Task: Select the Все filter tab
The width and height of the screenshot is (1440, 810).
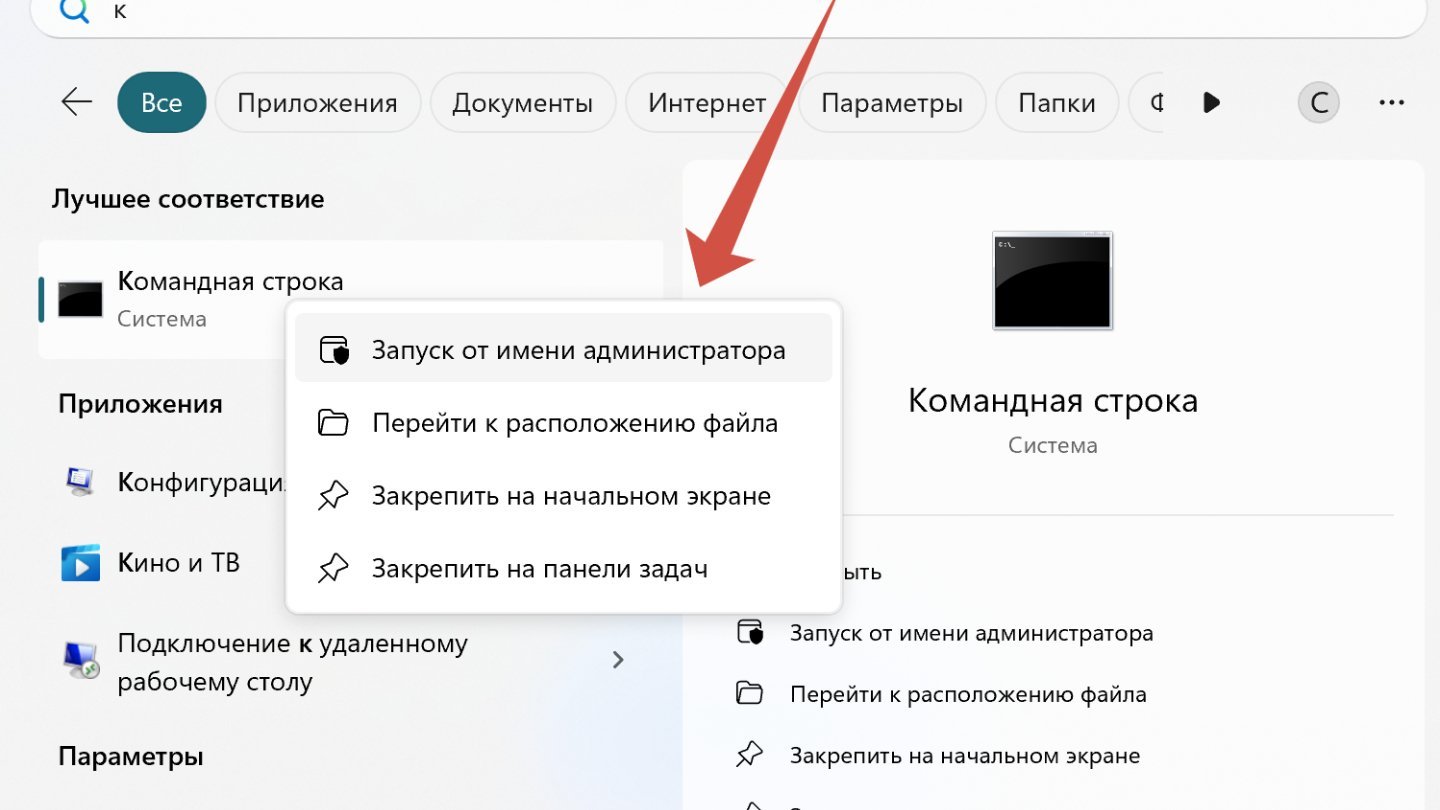Action: (162, 103)
